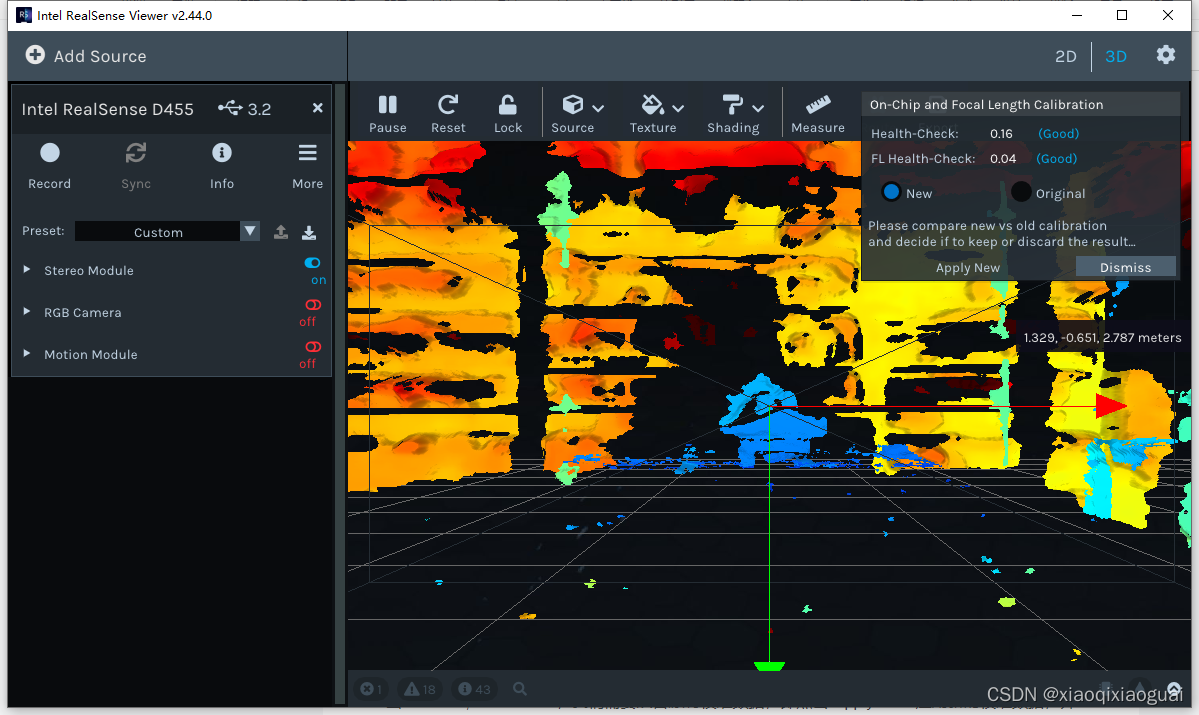Open the Preset dropdown showing Custom
This screenshot has width=1199, height=715.
pos(167,232)
